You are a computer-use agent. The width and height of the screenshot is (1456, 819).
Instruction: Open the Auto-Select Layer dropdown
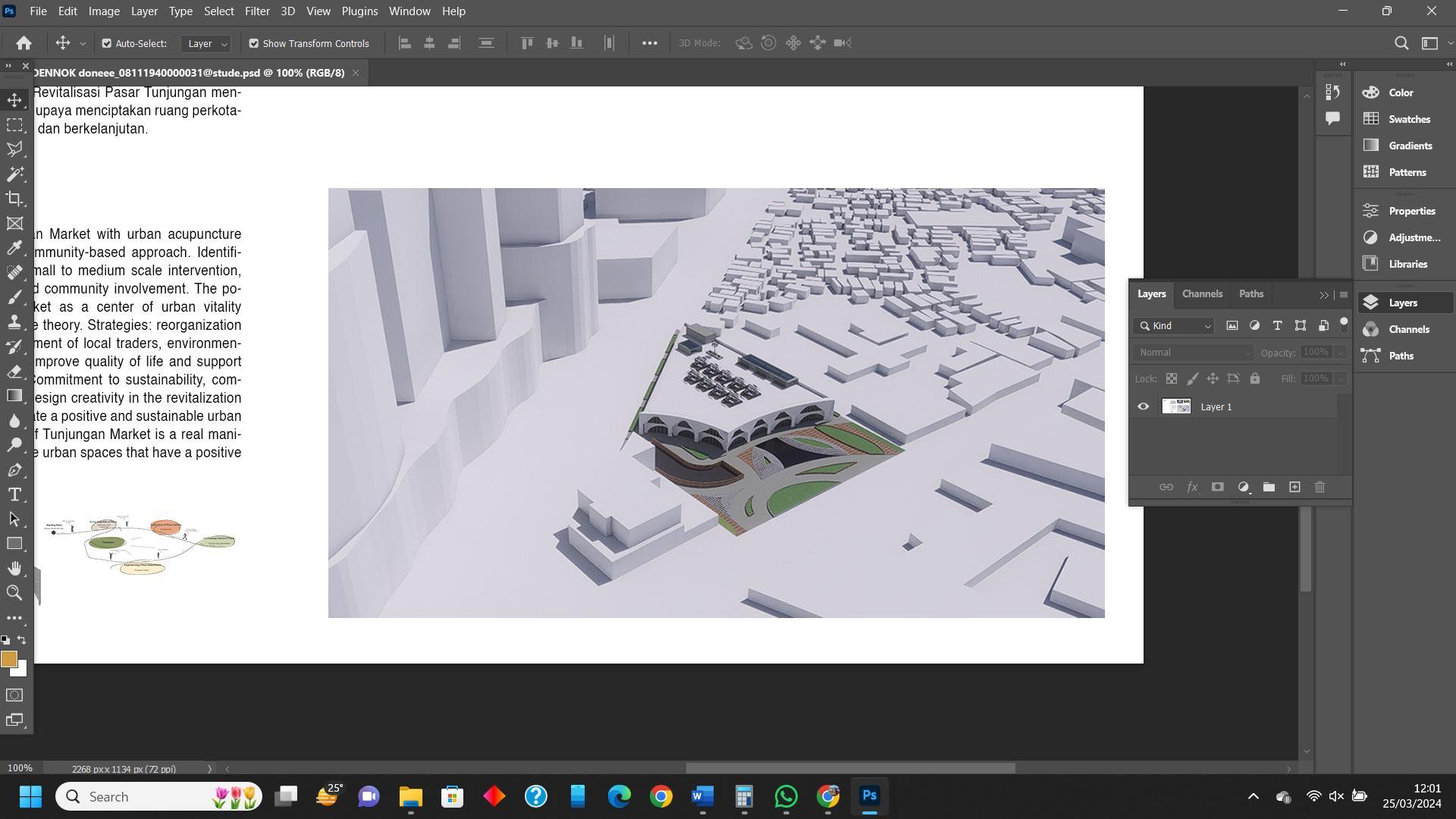click(206, 43)
